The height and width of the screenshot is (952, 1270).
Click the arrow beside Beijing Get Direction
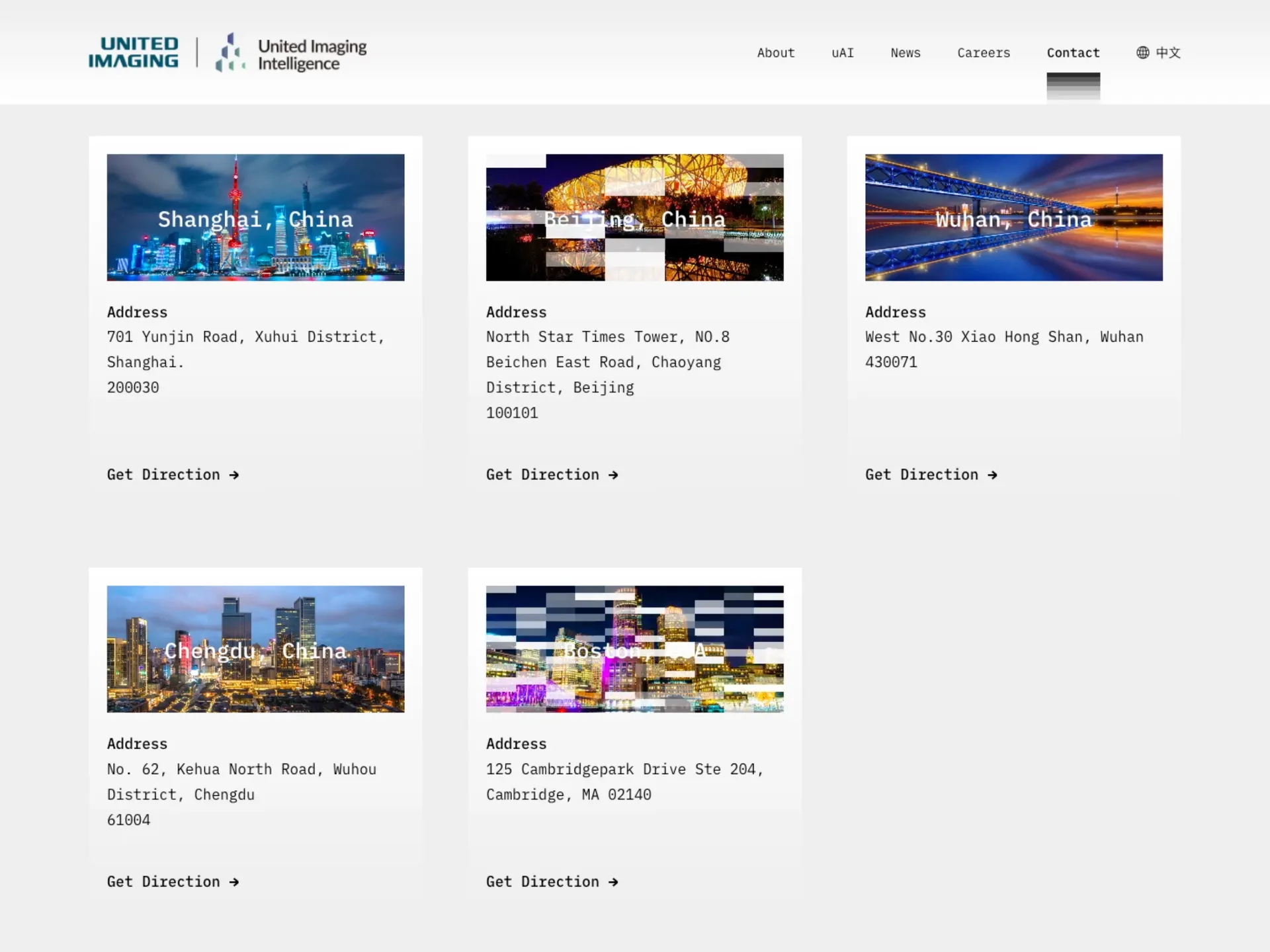click(x=613, y=475)
